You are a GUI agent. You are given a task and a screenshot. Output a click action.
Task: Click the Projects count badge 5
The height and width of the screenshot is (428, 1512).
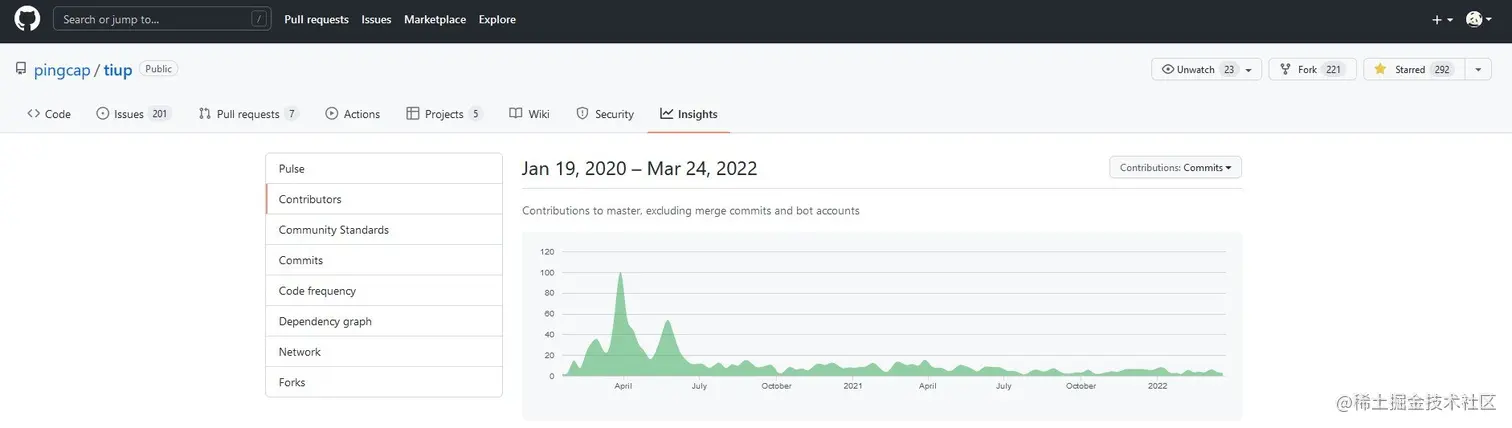coord(476,114)
